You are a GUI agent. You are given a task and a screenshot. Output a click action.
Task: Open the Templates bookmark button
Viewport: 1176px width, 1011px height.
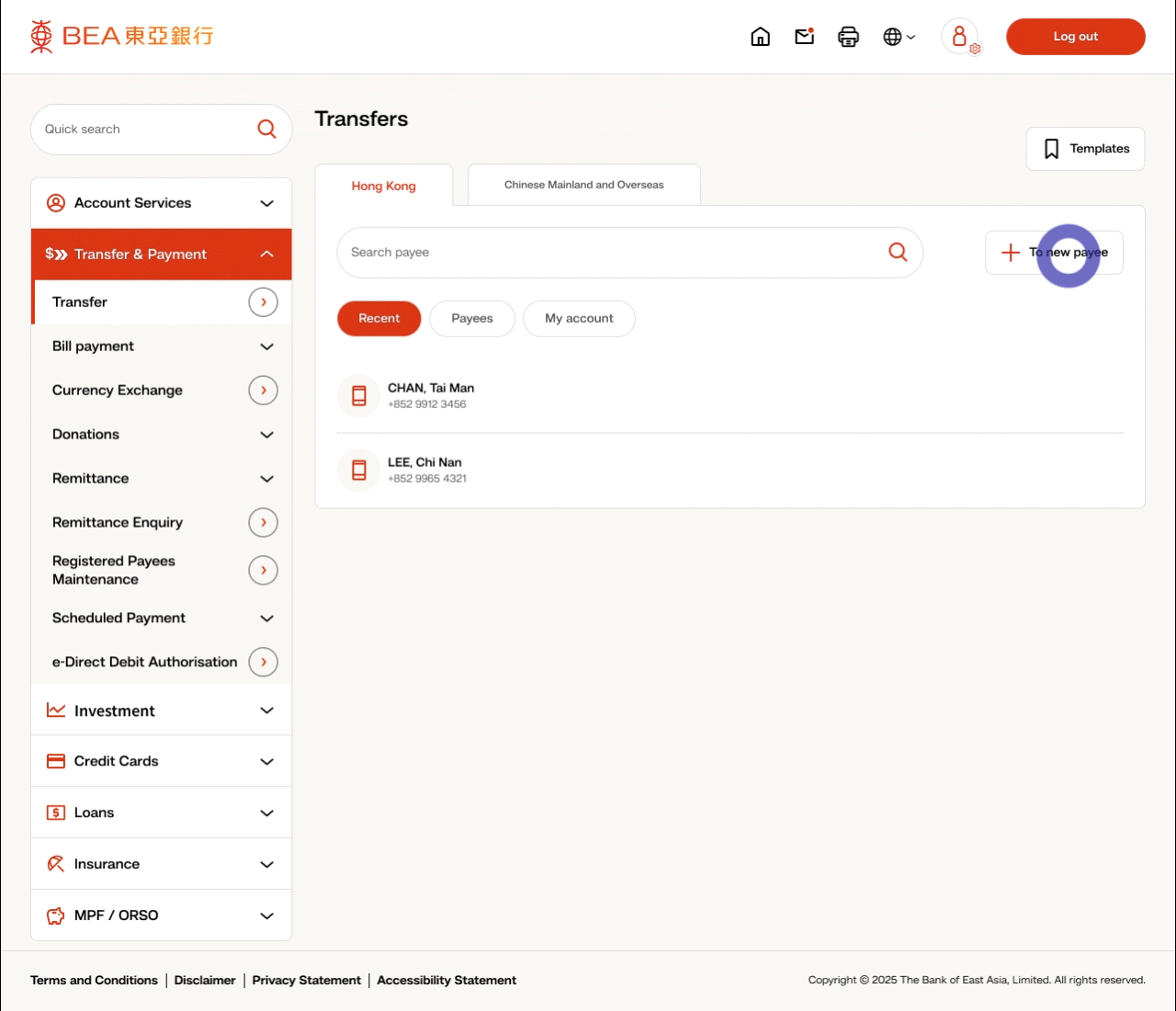pyautogui.click(x=1085, y=149)
